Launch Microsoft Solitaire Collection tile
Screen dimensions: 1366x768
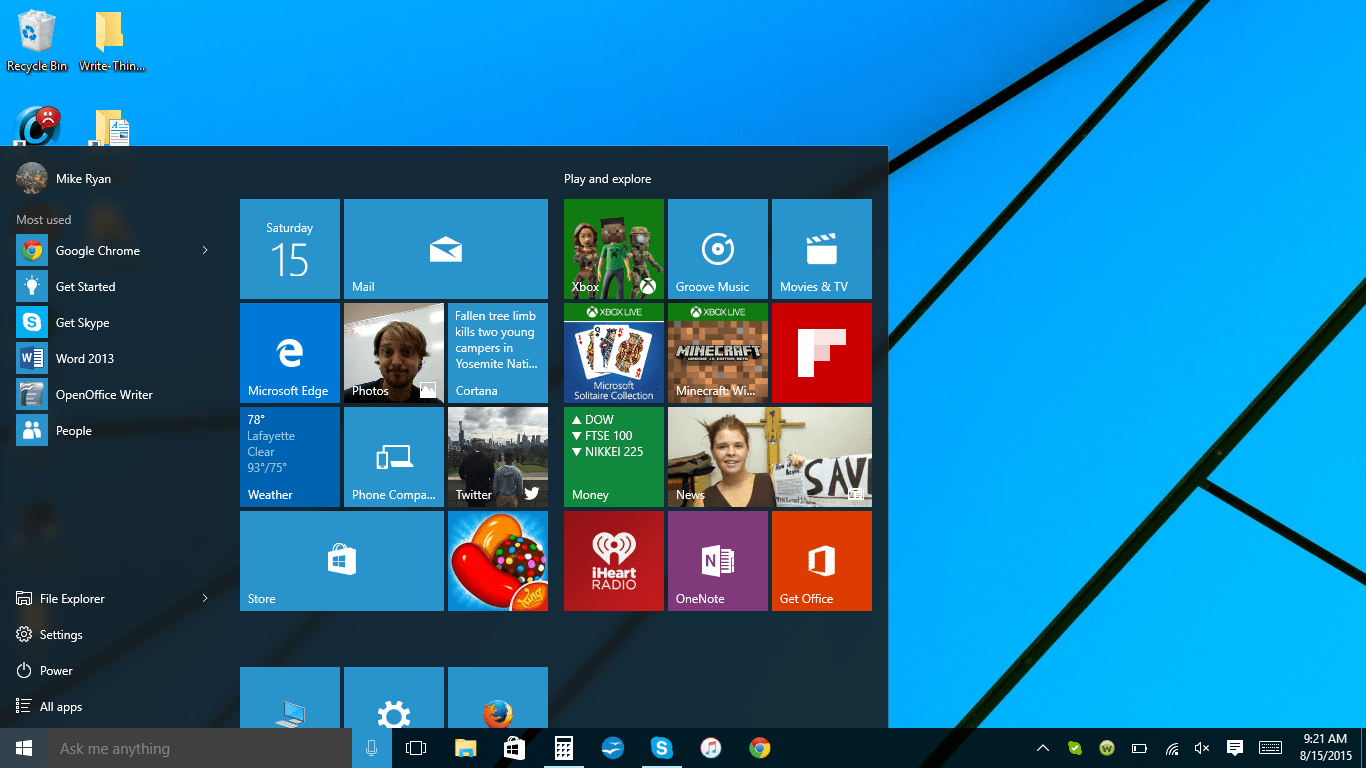click(x=614, y=353)
